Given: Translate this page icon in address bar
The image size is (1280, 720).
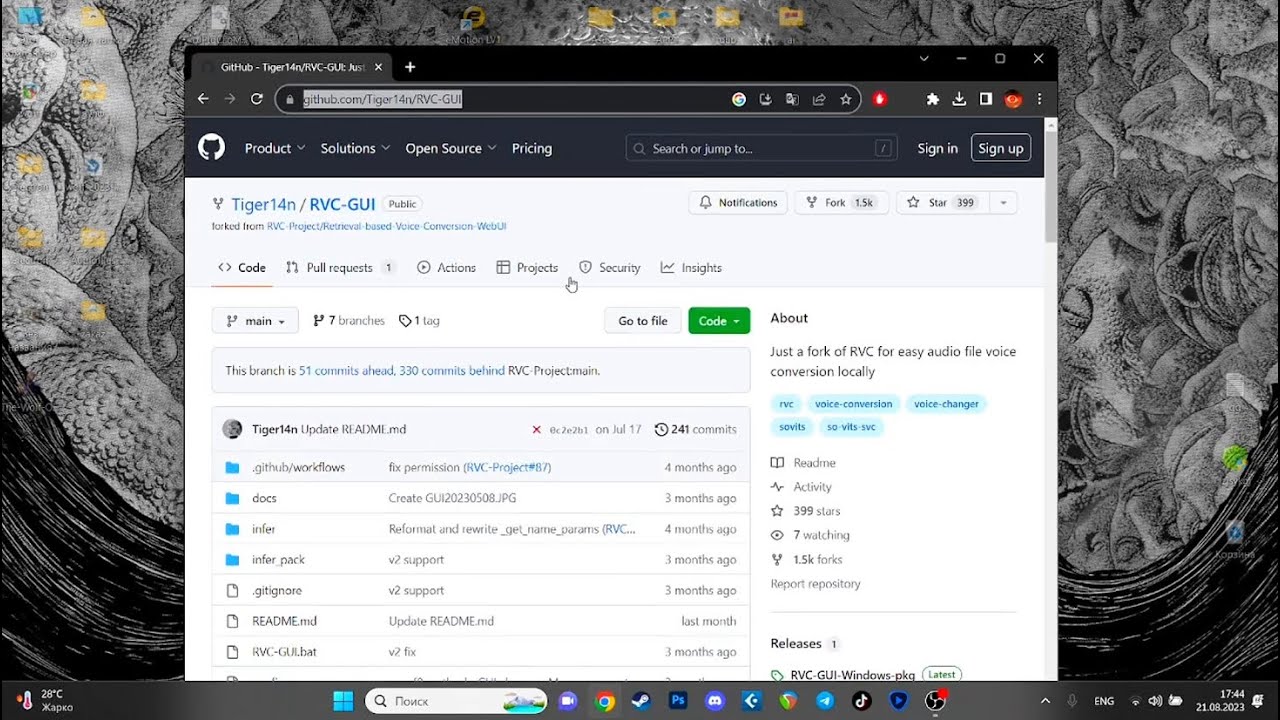Looking at the screenshot, I should (792, 99).
